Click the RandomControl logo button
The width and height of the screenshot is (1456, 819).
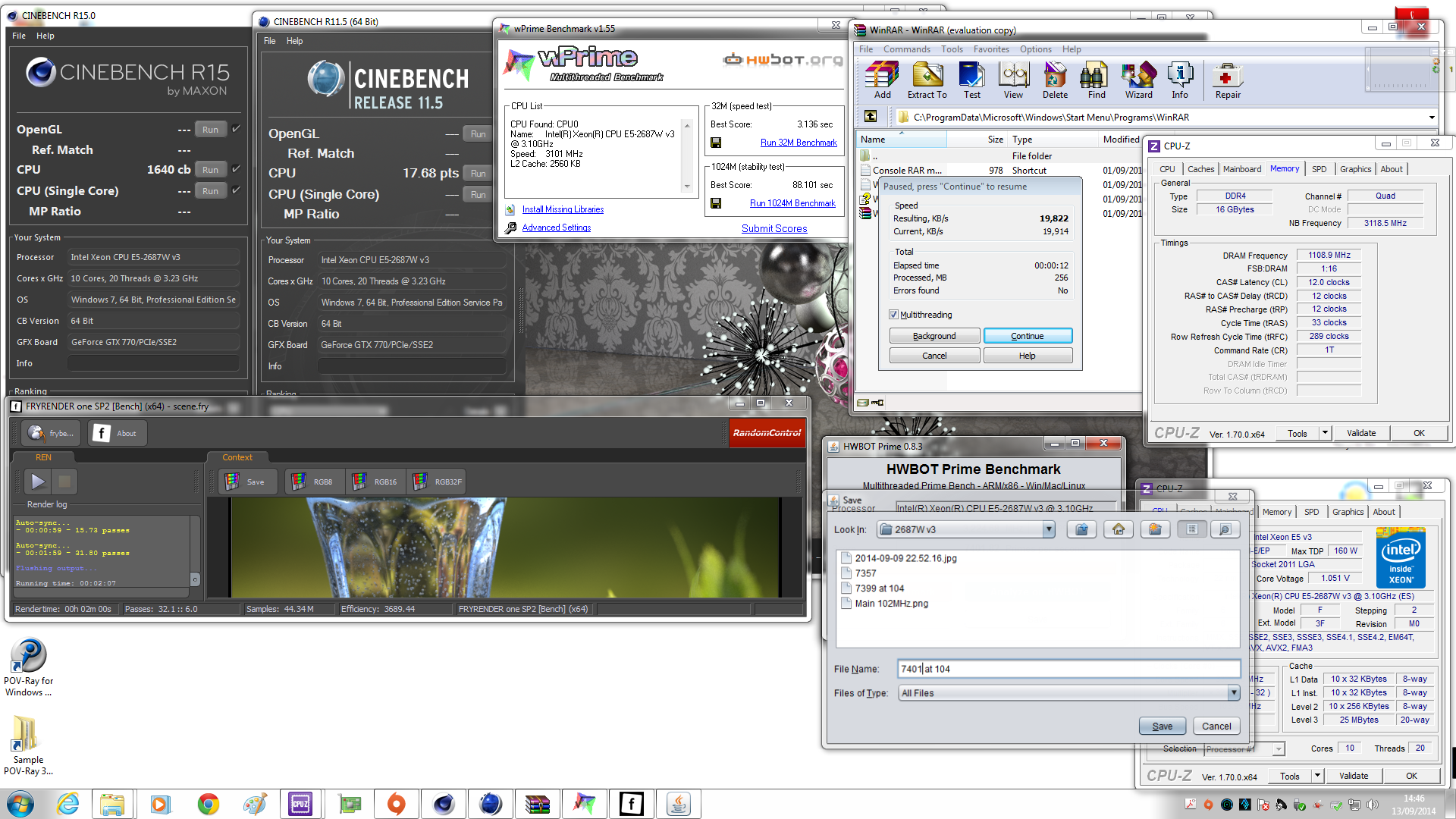pyautogui.click(x=767, y=433)
